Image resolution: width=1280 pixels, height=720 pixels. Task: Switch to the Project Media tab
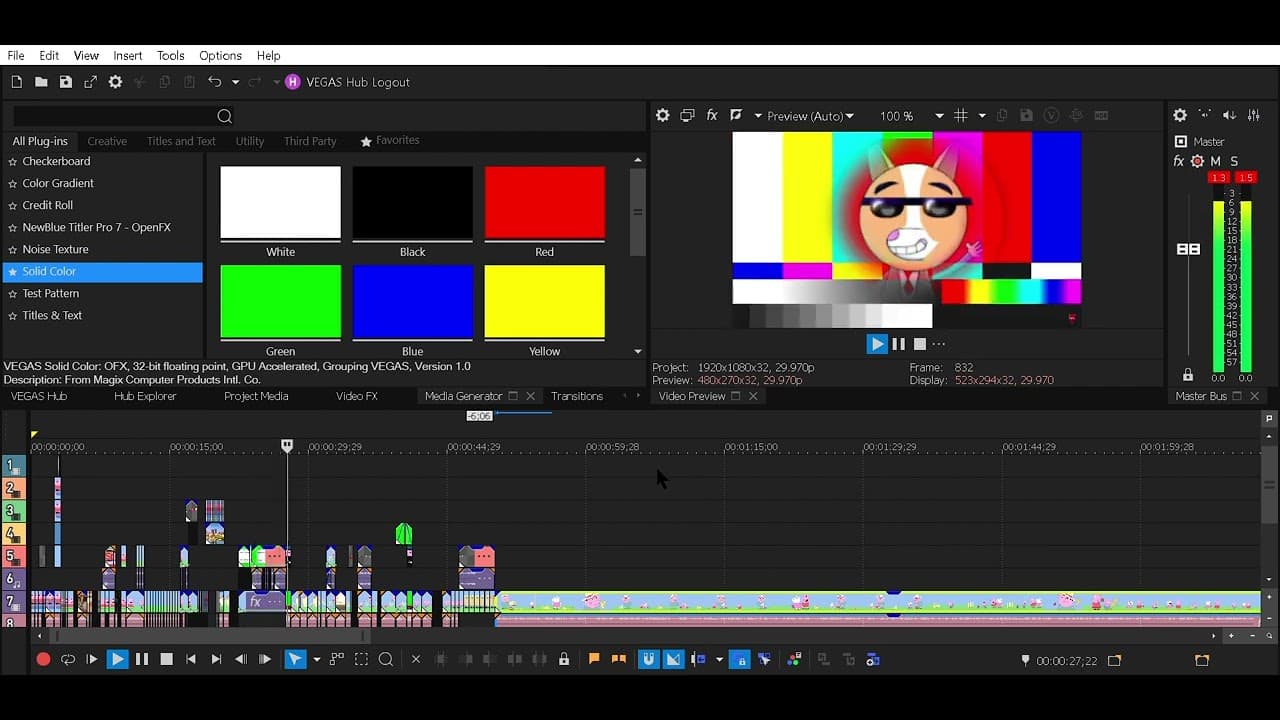coord(256,396)
